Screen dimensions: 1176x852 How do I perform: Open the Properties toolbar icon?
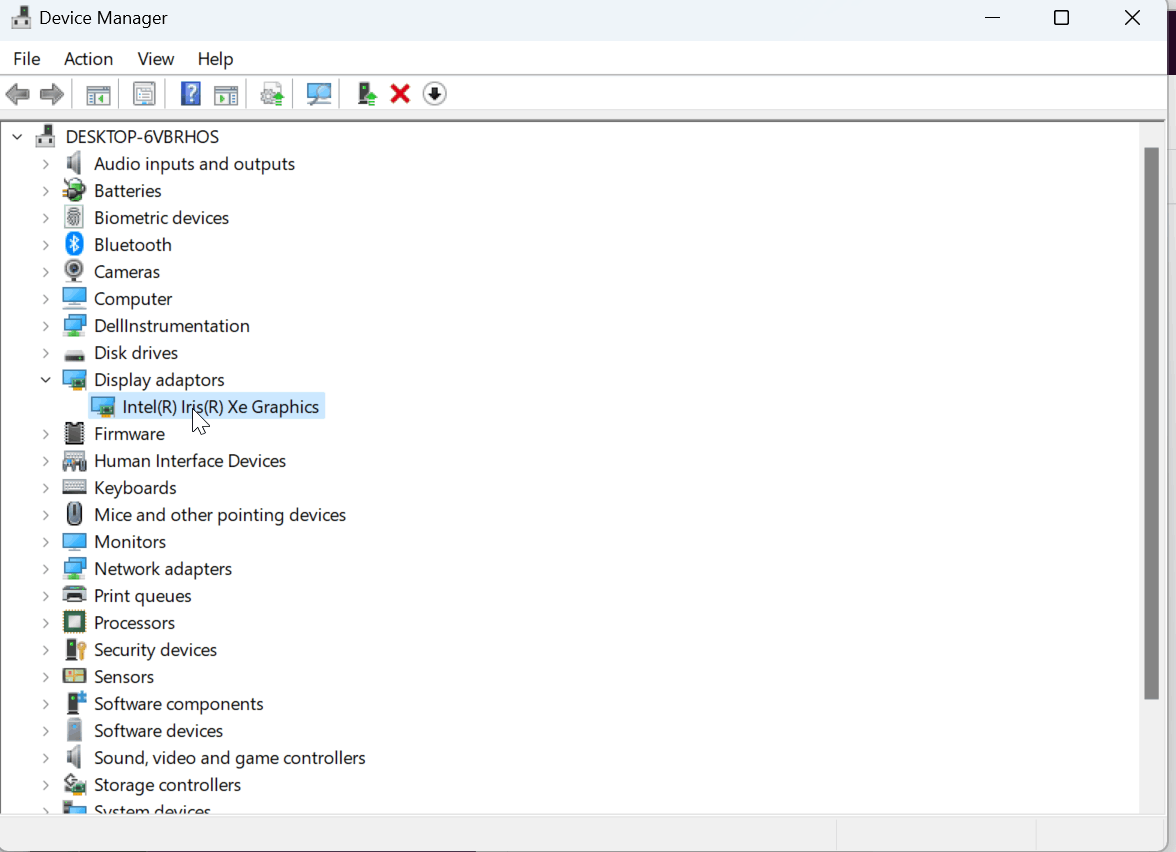pos(144,94)
